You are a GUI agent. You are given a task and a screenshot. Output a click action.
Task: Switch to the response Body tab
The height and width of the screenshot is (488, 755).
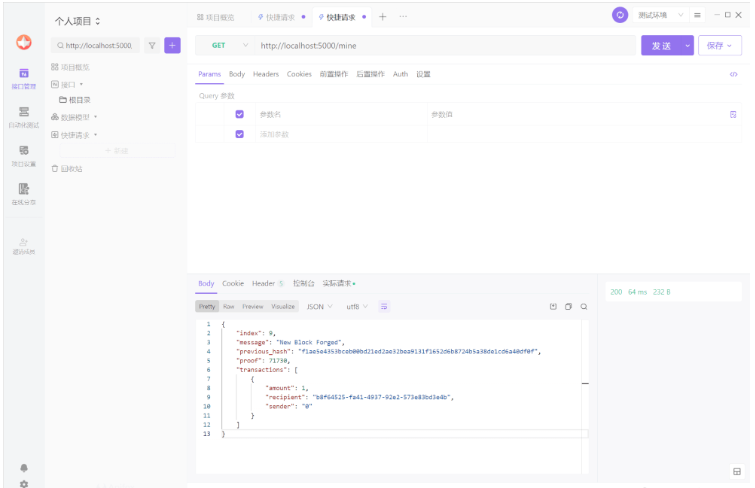206,283
